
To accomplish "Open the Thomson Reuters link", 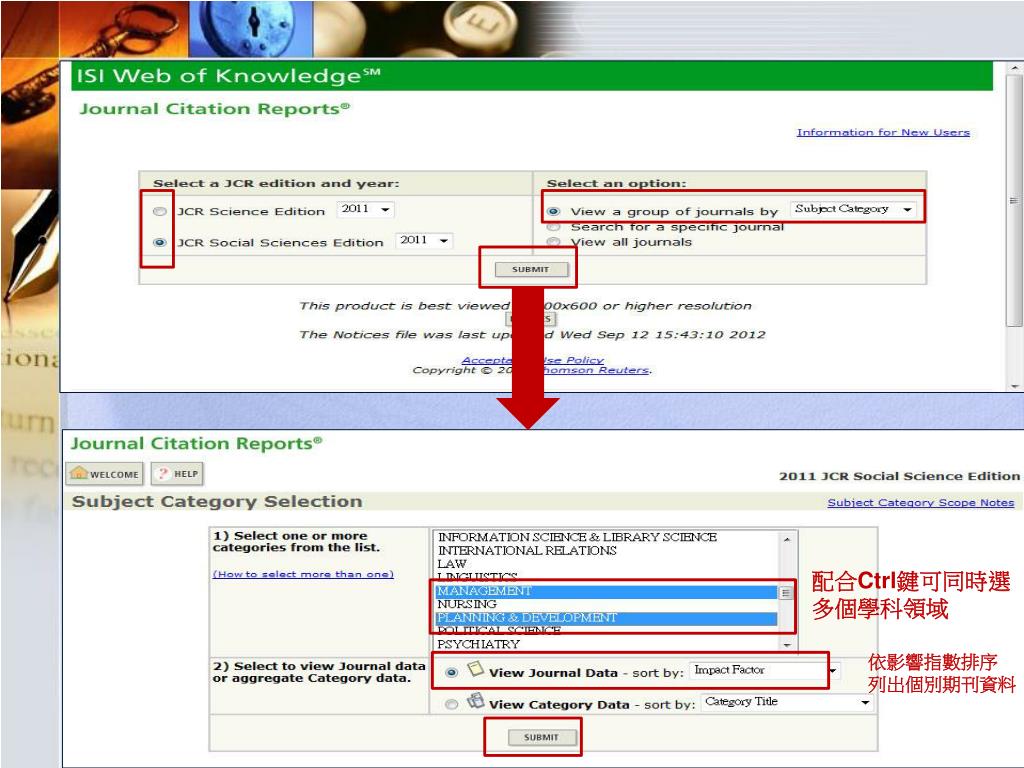I will click(596, 370).
